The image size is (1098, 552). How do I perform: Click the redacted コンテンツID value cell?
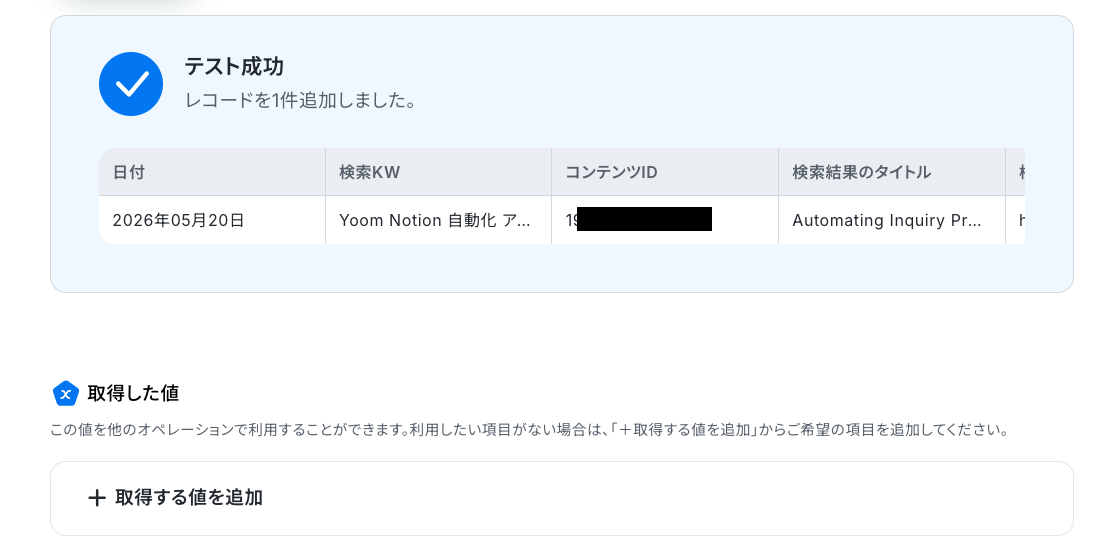point(665,220)
